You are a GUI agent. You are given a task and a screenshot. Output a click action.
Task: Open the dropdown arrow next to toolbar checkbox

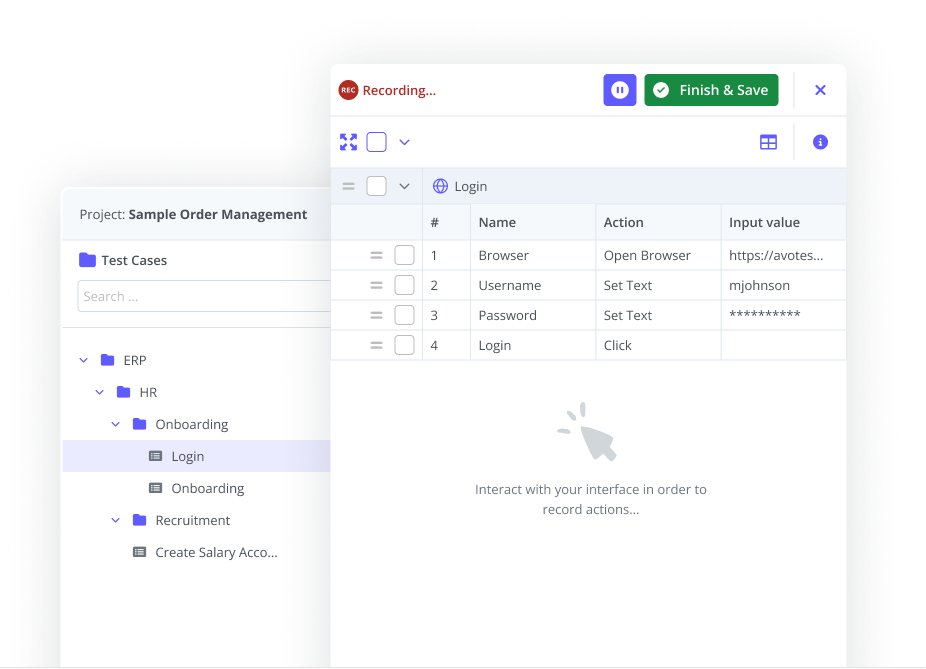(x=404, y=142)
